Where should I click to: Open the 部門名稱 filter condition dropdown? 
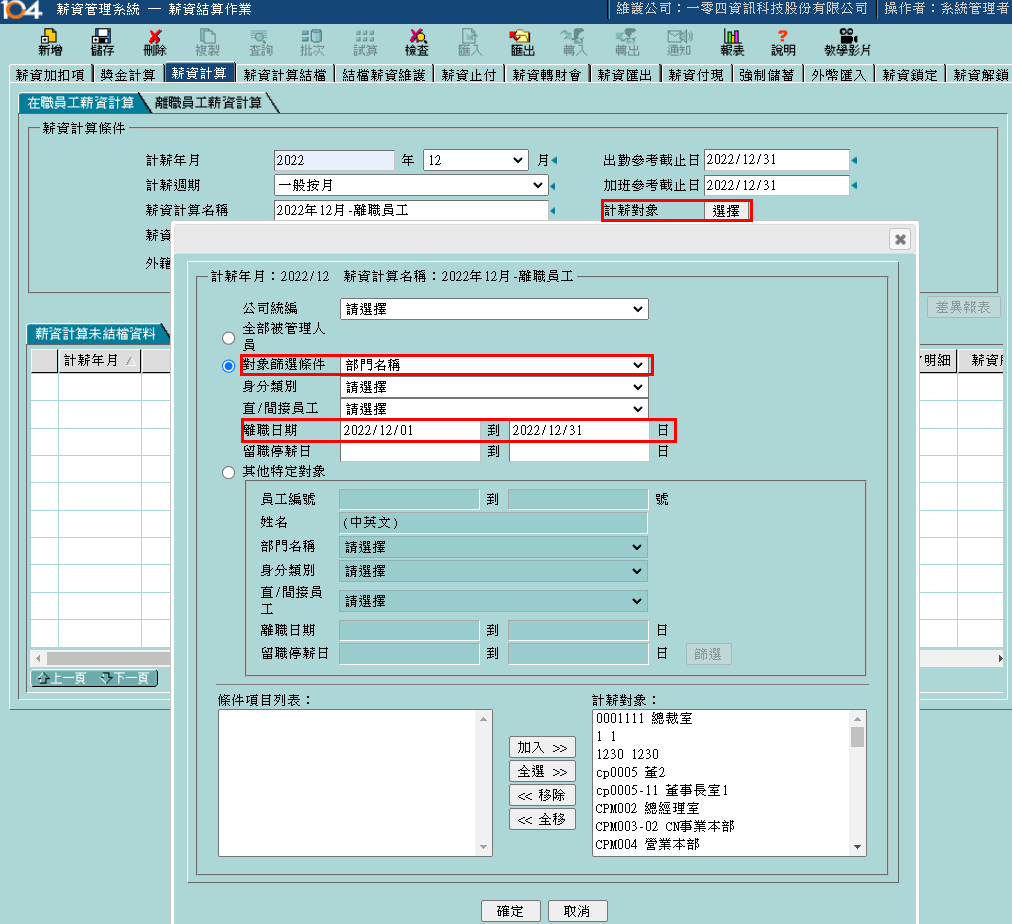click(x=494, y=366)
